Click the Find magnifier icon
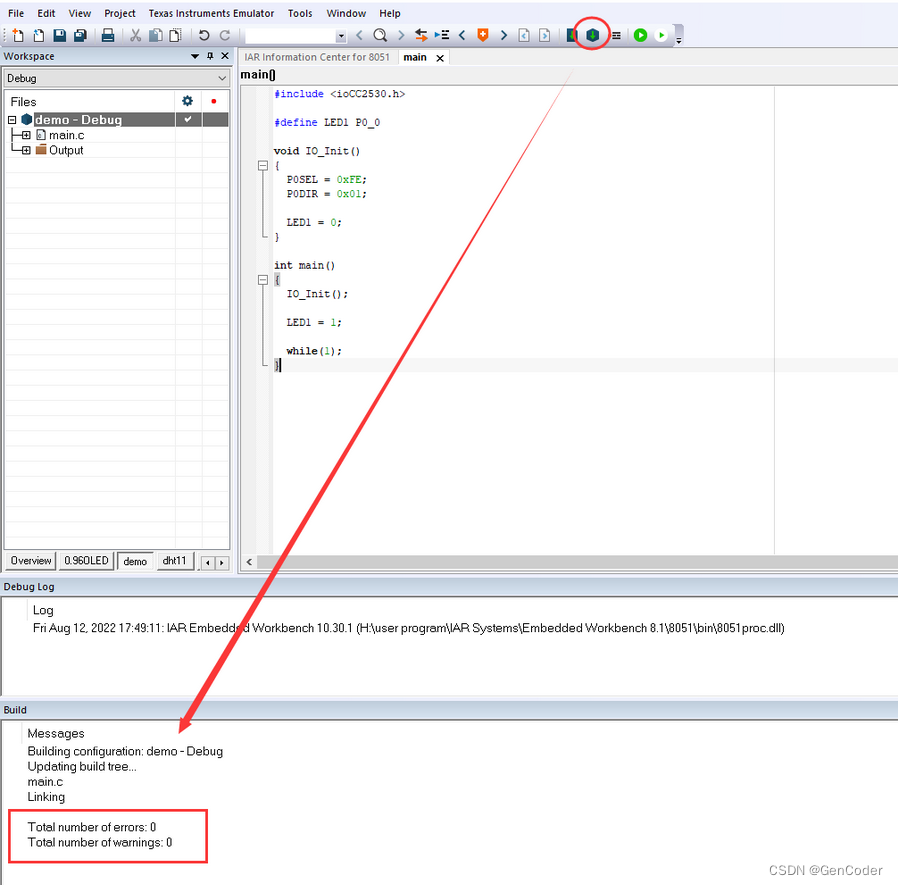This screenshot has width=898, height=885. tap(380, 36)
